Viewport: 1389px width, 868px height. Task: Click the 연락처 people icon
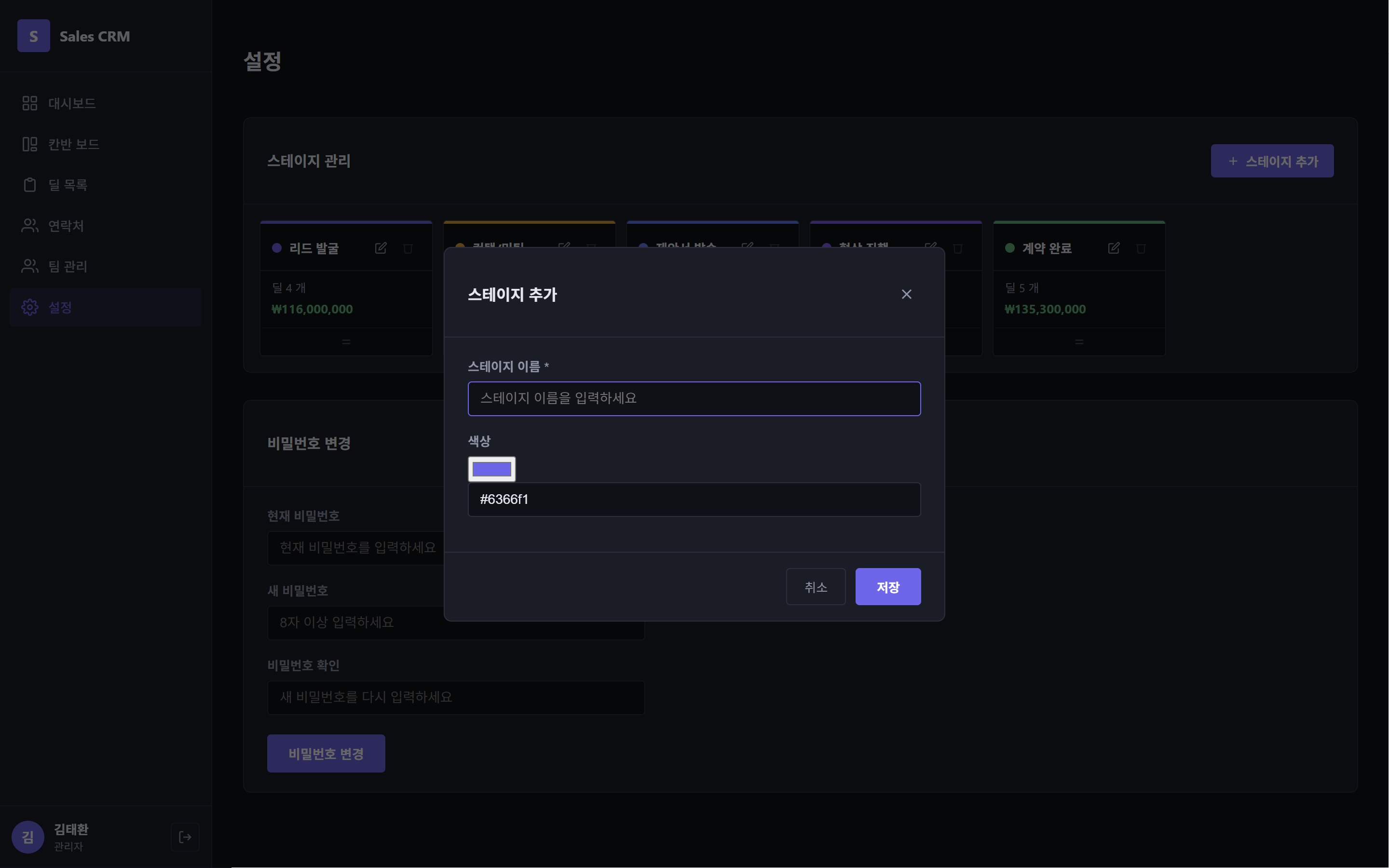point(30,226)
